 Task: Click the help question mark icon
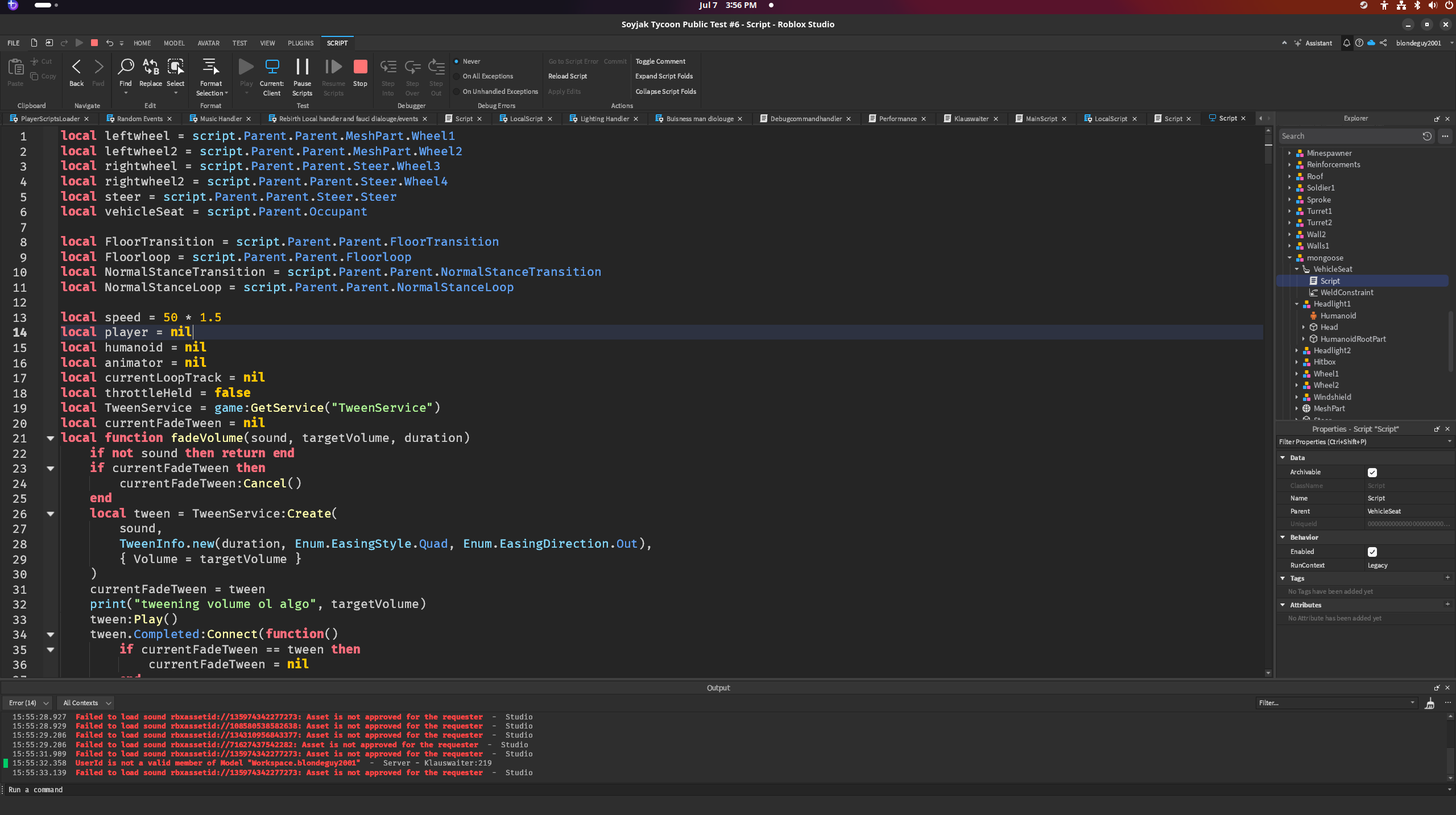pos(1359,43)
